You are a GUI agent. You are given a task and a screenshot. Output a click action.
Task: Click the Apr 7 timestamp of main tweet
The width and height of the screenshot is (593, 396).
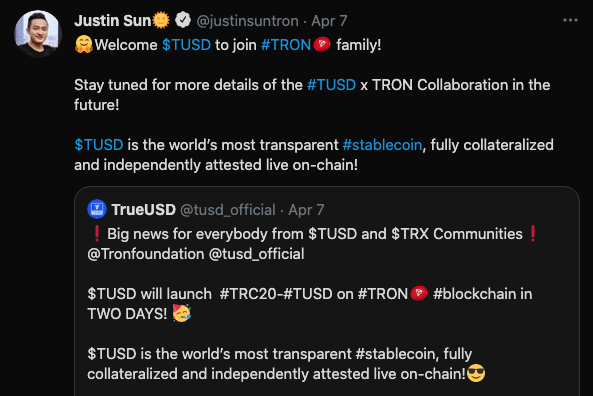(329, 21)
